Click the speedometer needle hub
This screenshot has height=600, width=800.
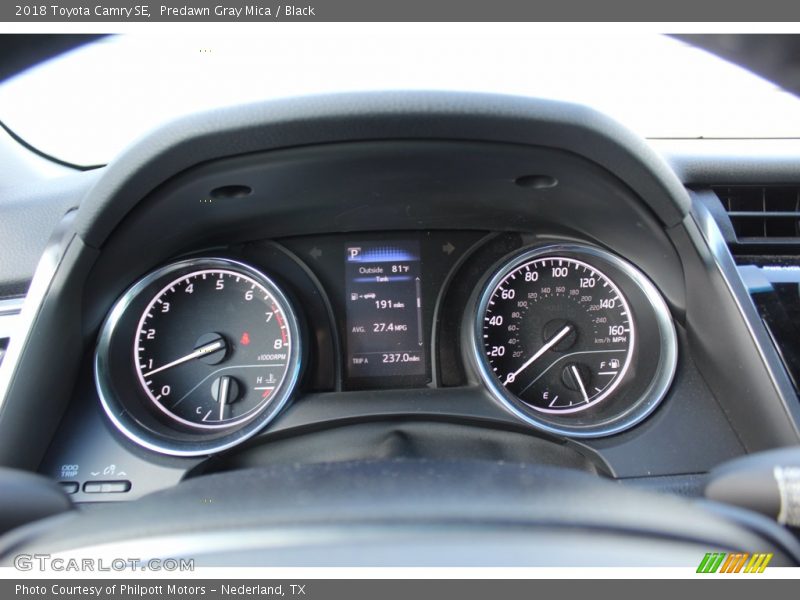click(560, 335)
